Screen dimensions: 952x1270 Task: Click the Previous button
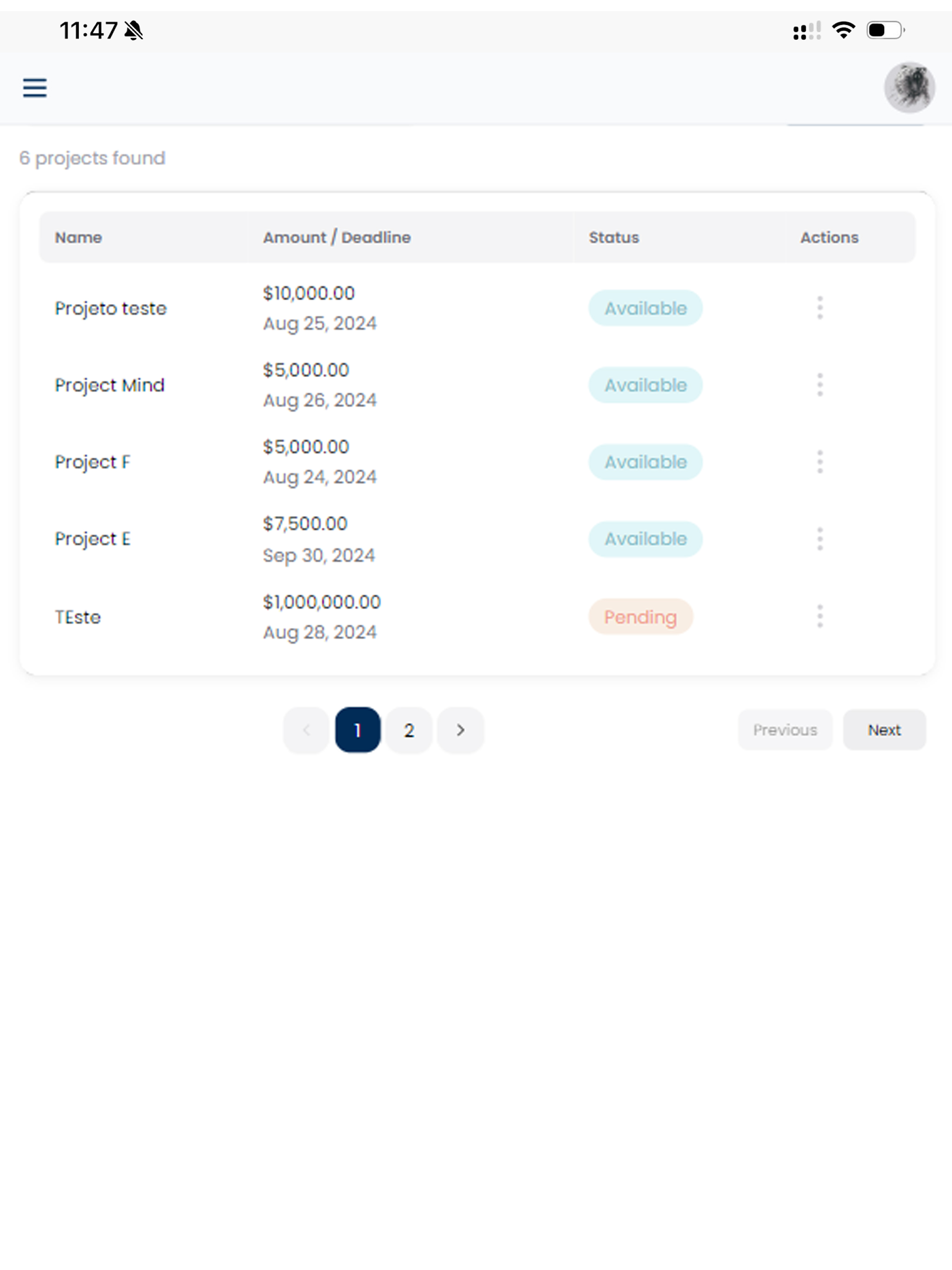click(785, 730)
